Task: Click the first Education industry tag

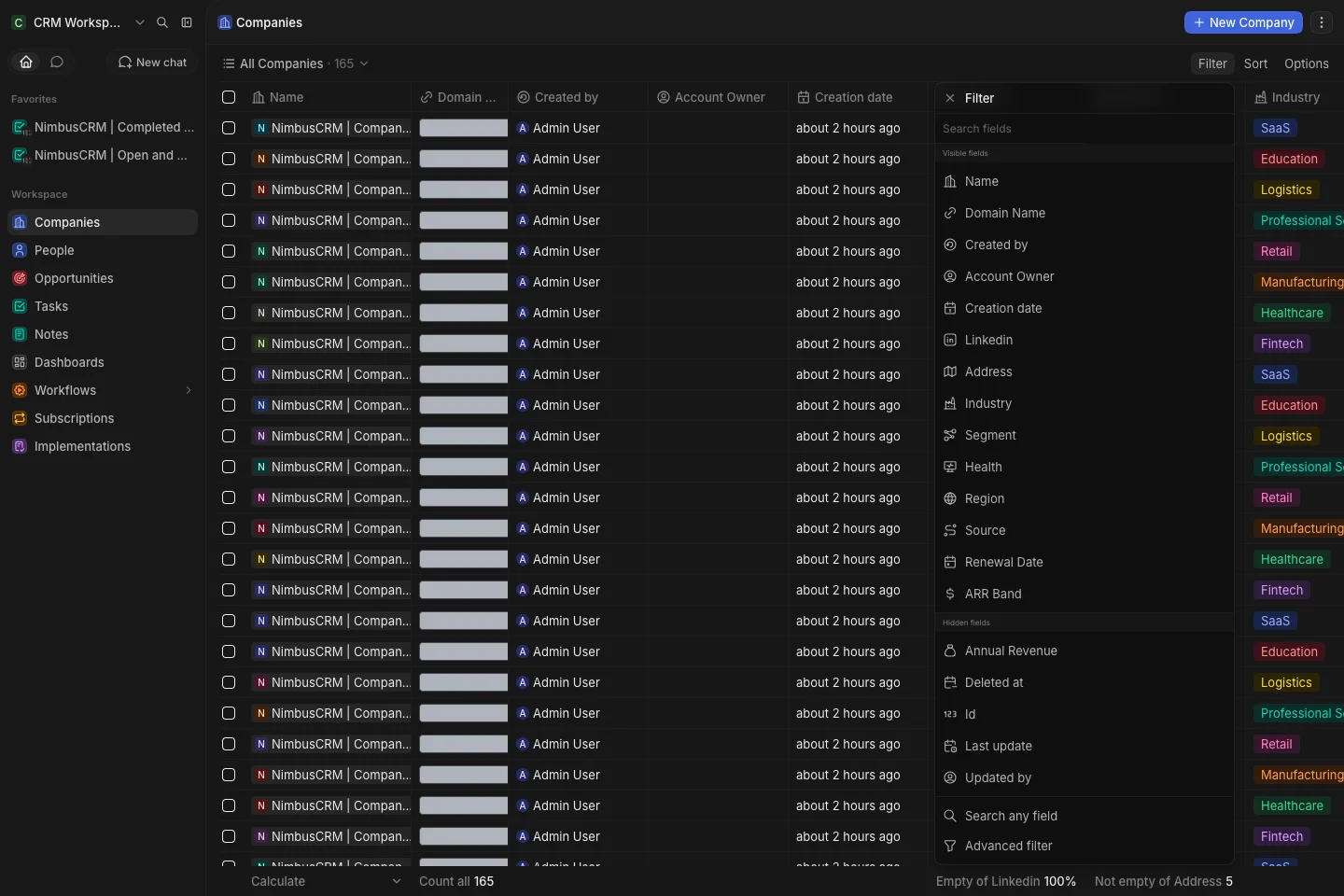Action: [1289, 159]
